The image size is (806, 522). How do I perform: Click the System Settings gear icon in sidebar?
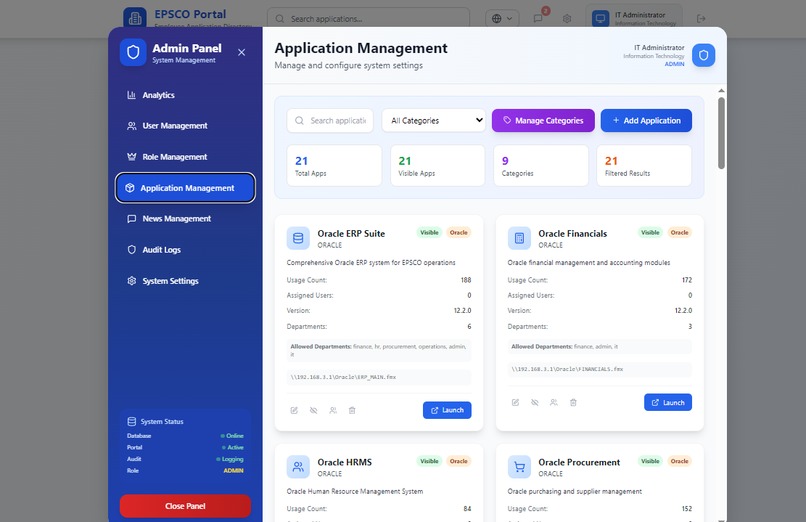[132, 281]
